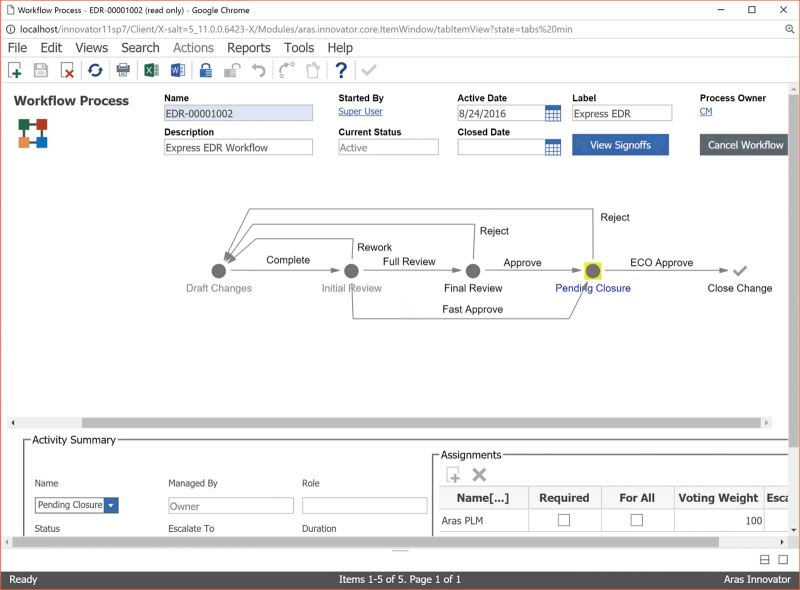800x590 pixels.
Task: Open the Active Date calendar picker
Action: coord(551,113)
